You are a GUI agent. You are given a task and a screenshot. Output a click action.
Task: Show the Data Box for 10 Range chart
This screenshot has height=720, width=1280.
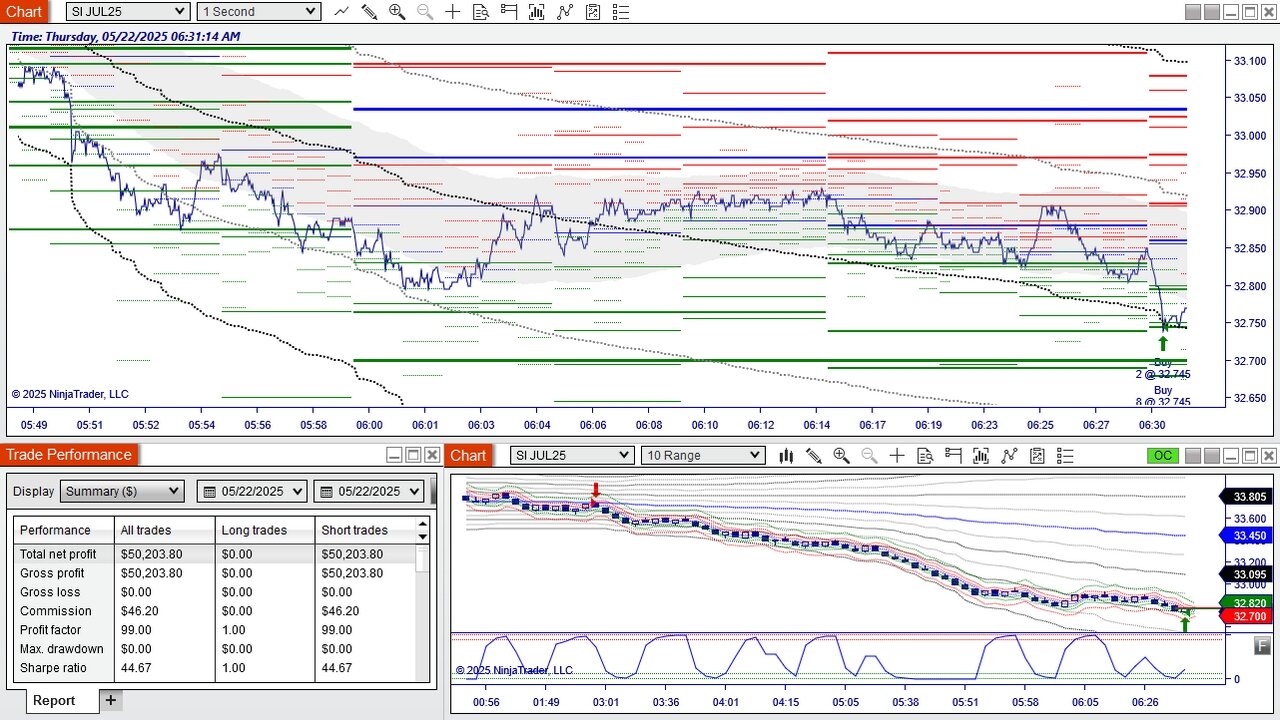click(925, 455)
